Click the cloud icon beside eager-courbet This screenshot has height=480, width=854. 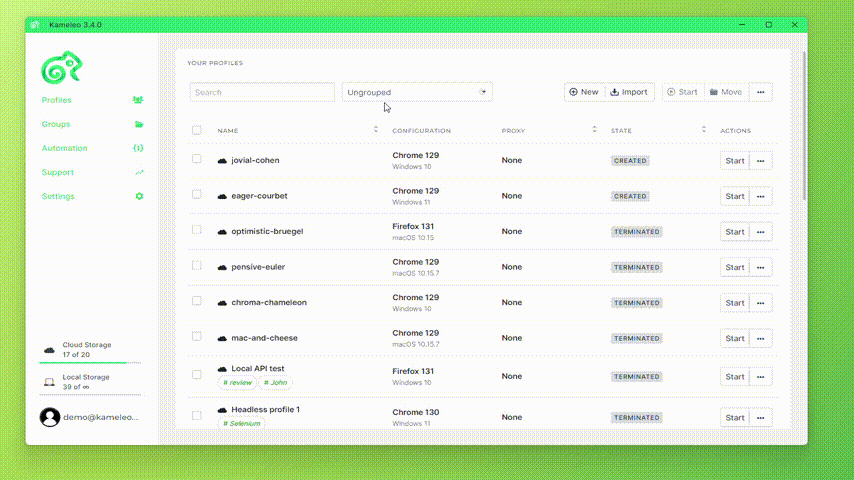pyautogui.click(x=222, y=196)
